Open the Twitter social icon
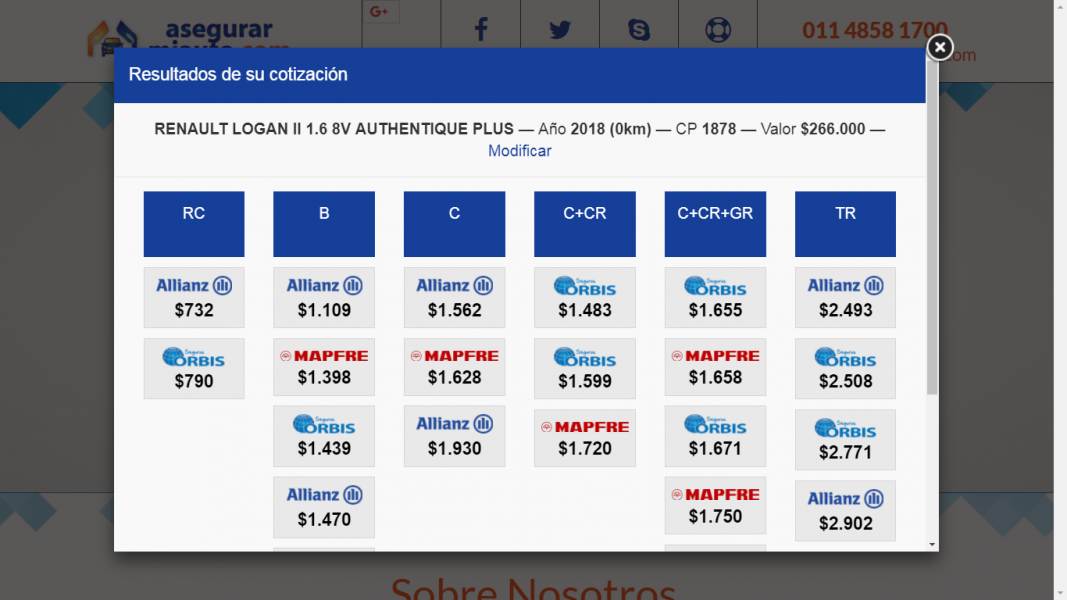 560,30
